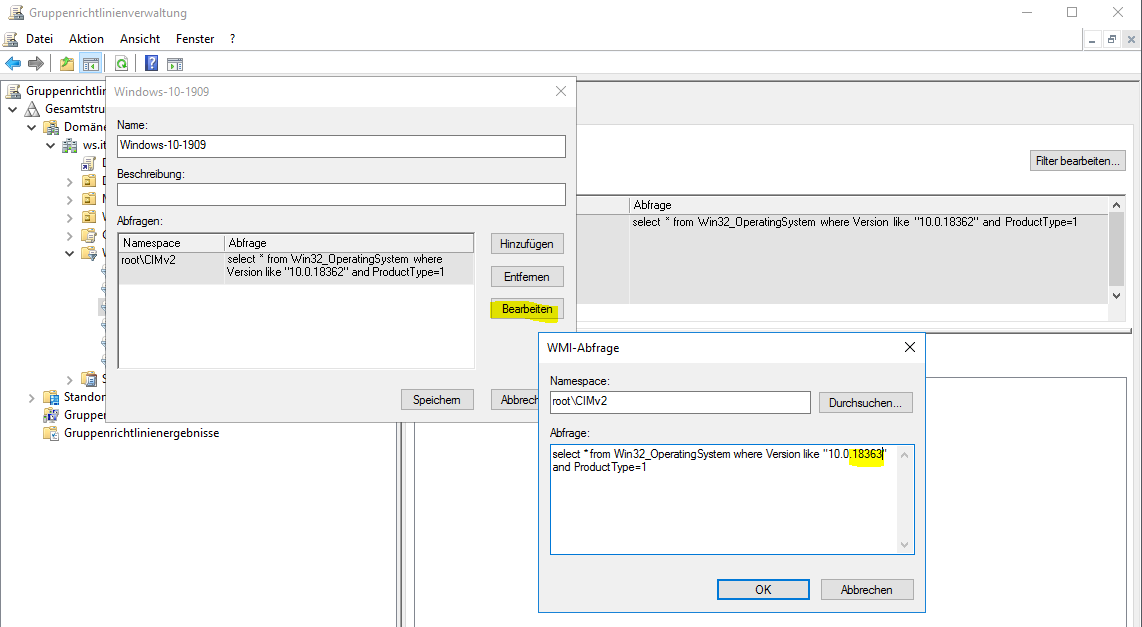1142x627 pixels.
Task: Click the query box scrollbar up arrow
Action: click(905, 455)
